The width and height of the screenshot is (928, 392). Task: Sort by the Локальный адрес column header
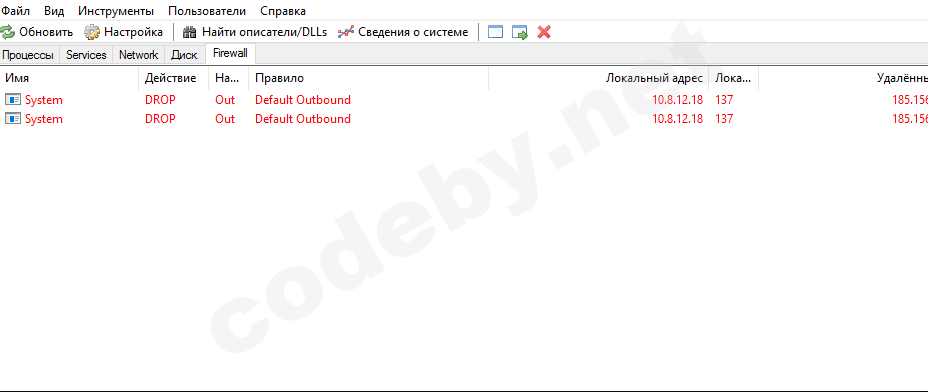pyautogui.click(x=598, y=78)
